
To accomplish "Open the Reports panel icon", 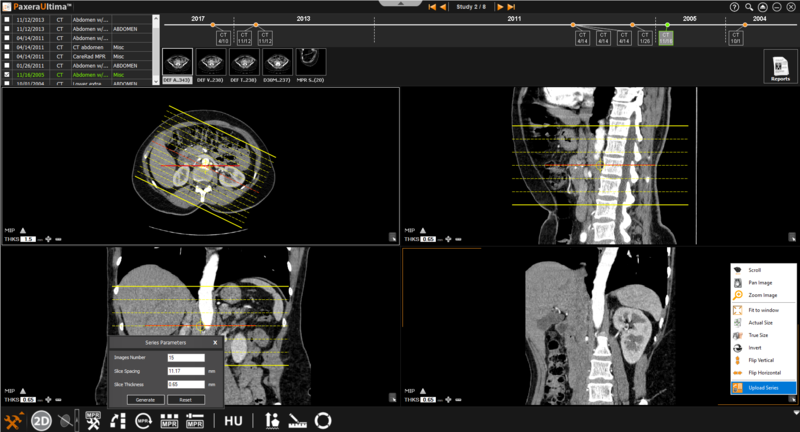I will click(780, 67).
